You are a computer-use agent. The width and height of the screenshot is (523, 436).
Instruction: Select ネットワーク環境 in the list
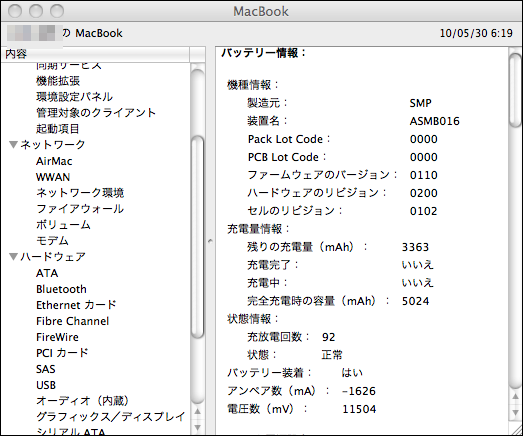(x=80, y=192)
